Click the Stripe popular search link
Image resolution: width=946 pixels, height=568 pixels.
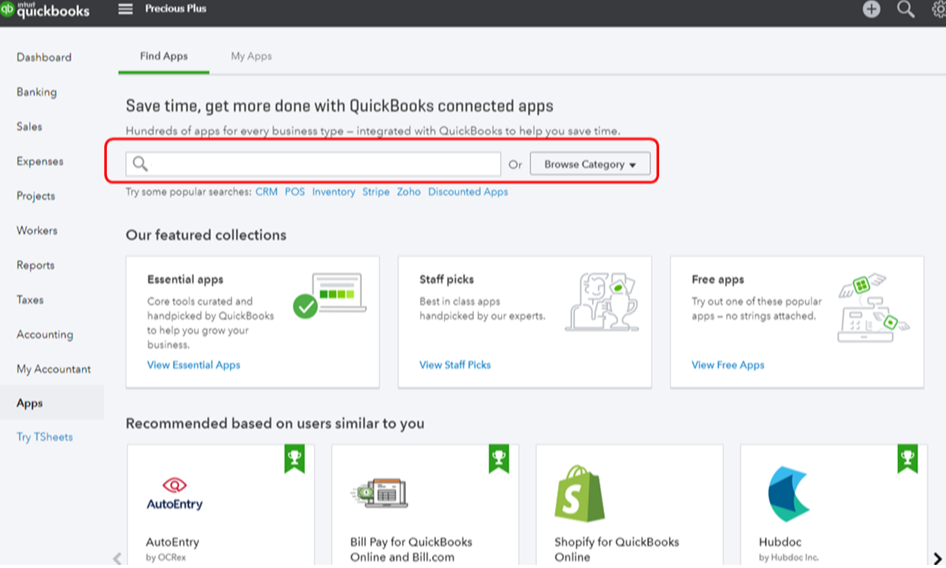coord(375,191)
